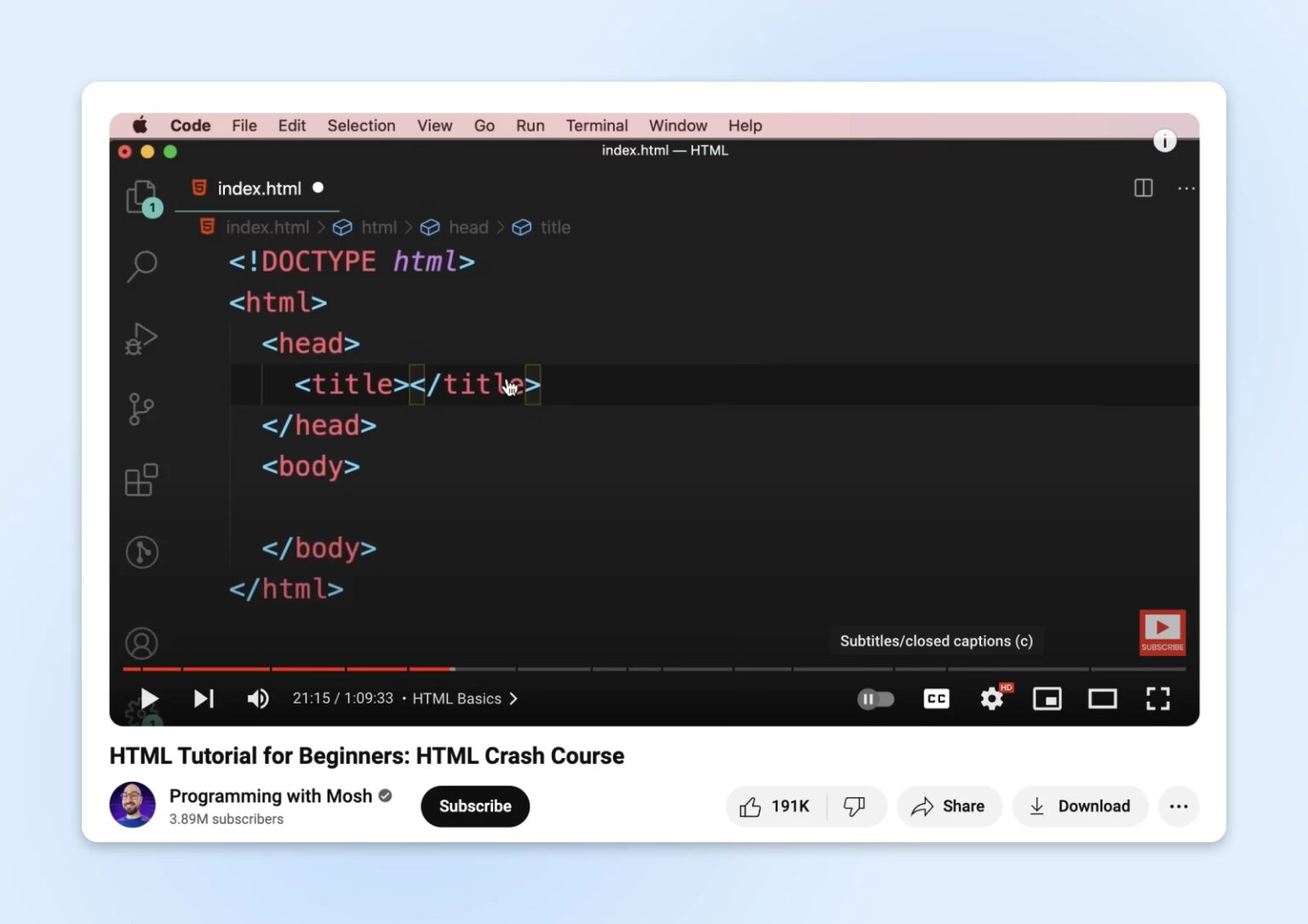The height and width of the screenshot is (924, 1308).
Task: Expand the head breadcrumb in the editor
Action: pyautogui.click(x=468, y=227)
